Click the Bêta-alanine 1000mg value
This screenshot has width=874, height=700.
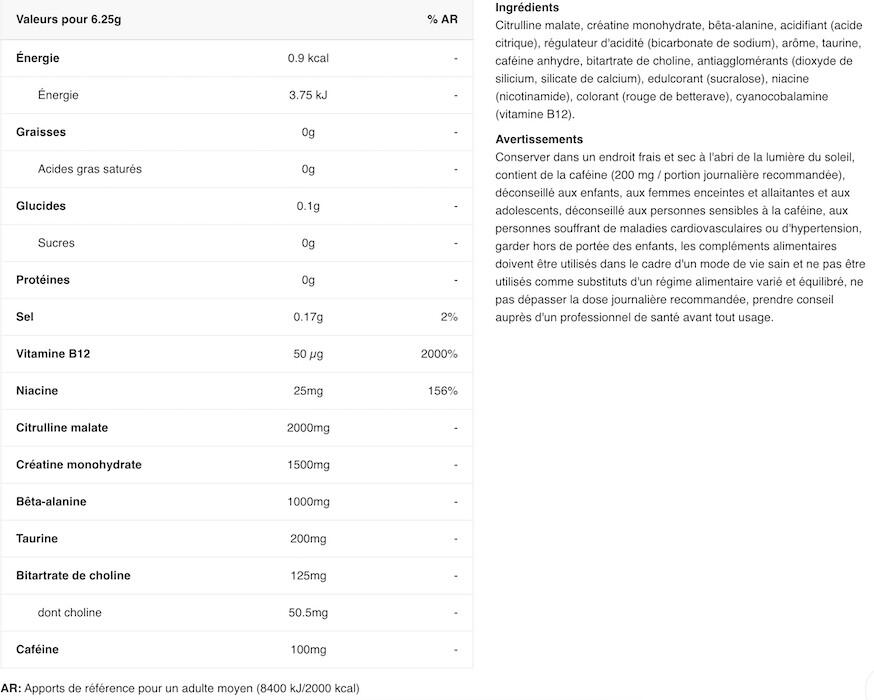pos(308,502)
